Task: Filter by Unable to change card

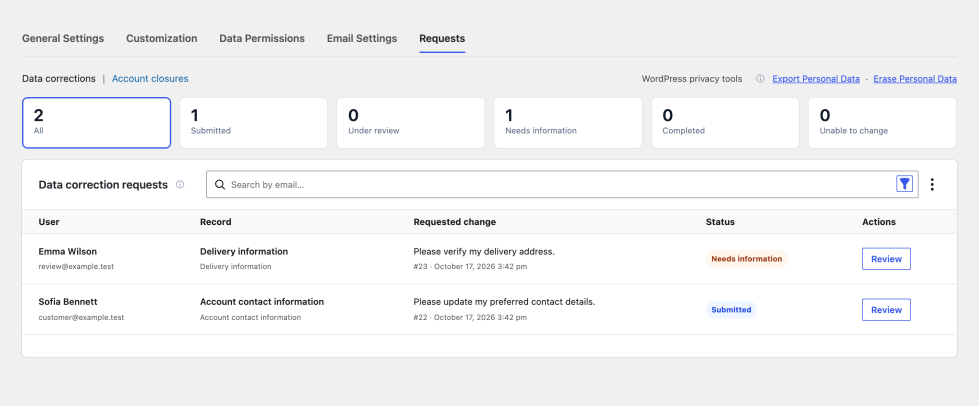Action: [882, 123]
